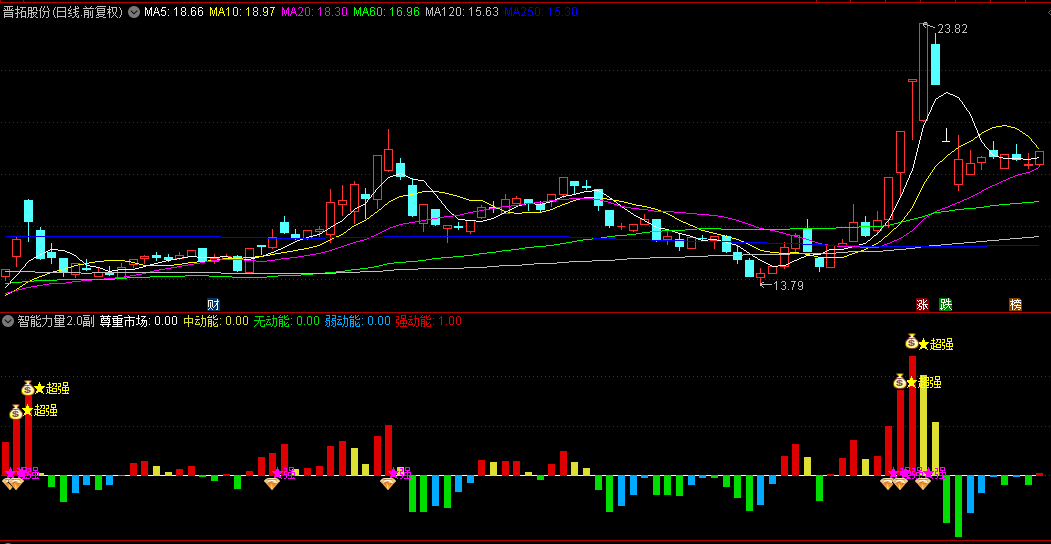Click the lower money bag icon at the far left

coord(15,411)
